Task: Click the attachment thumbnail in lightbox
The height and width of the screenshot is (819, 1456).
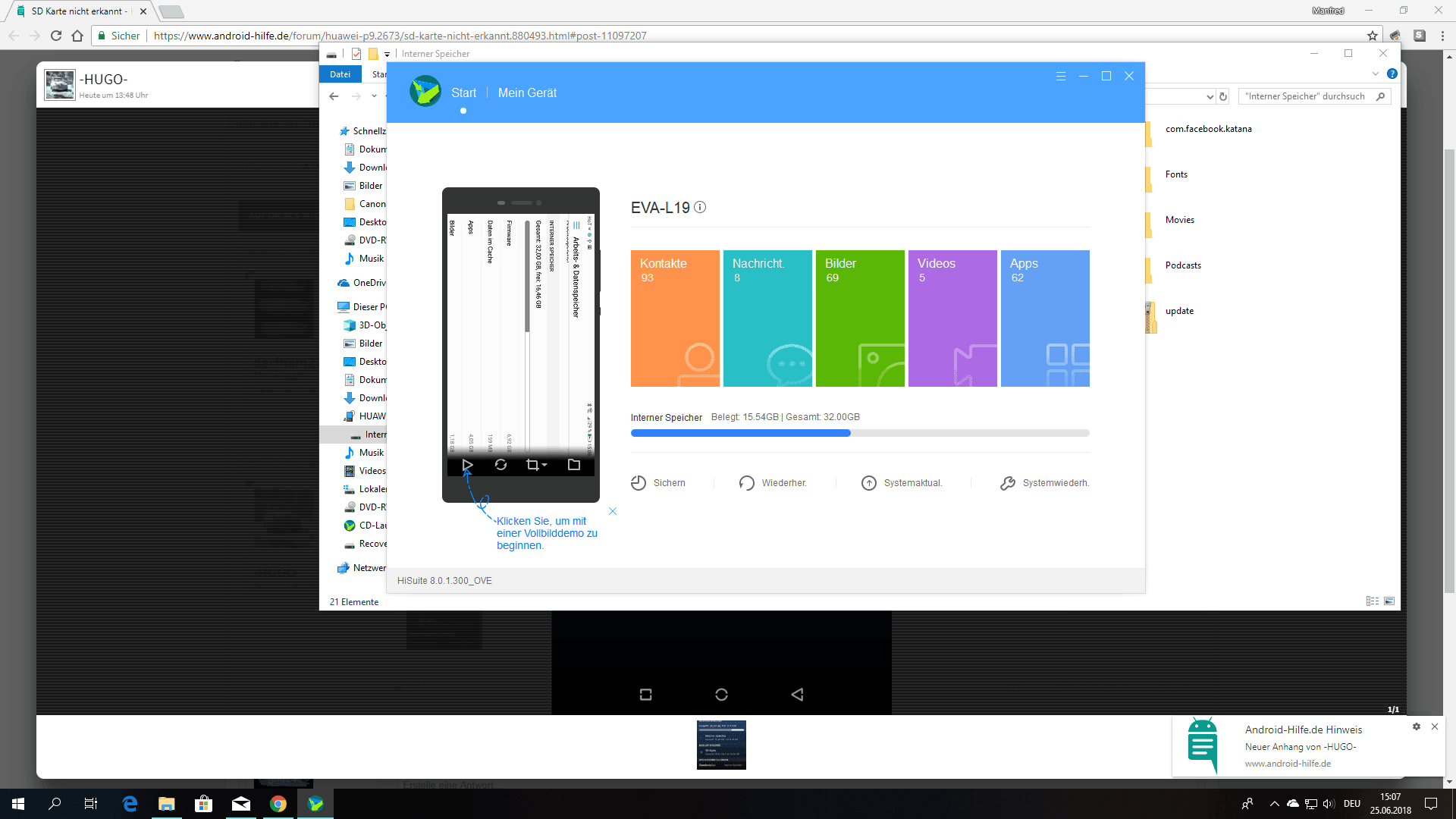Action: (x=721, y=745)
